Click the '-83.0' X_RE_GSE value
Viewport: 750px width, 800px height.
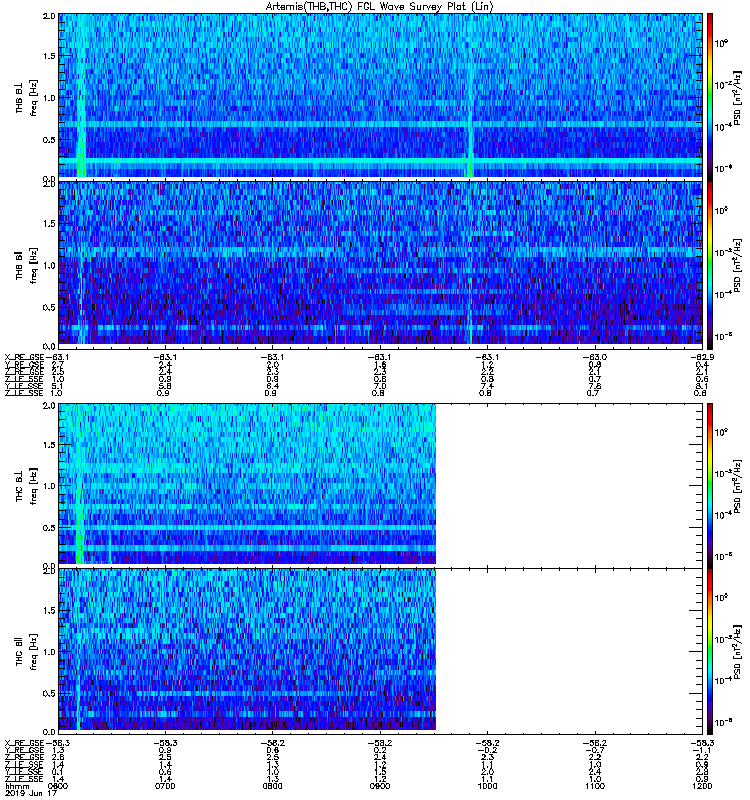point(594,357)
